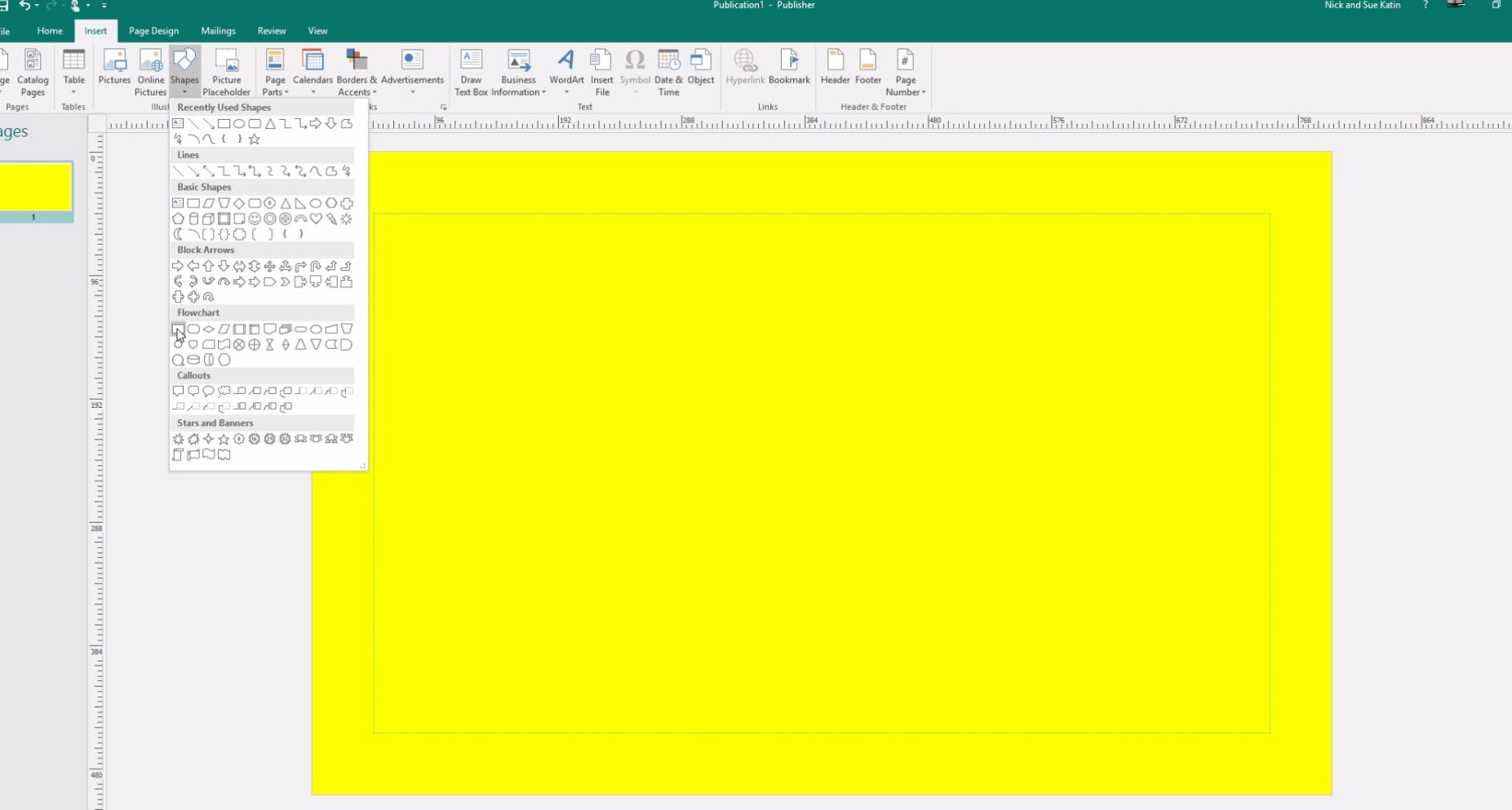Screen dimensions: 1512x810
Task: Insert a Symbol
Action: point(635,72)
